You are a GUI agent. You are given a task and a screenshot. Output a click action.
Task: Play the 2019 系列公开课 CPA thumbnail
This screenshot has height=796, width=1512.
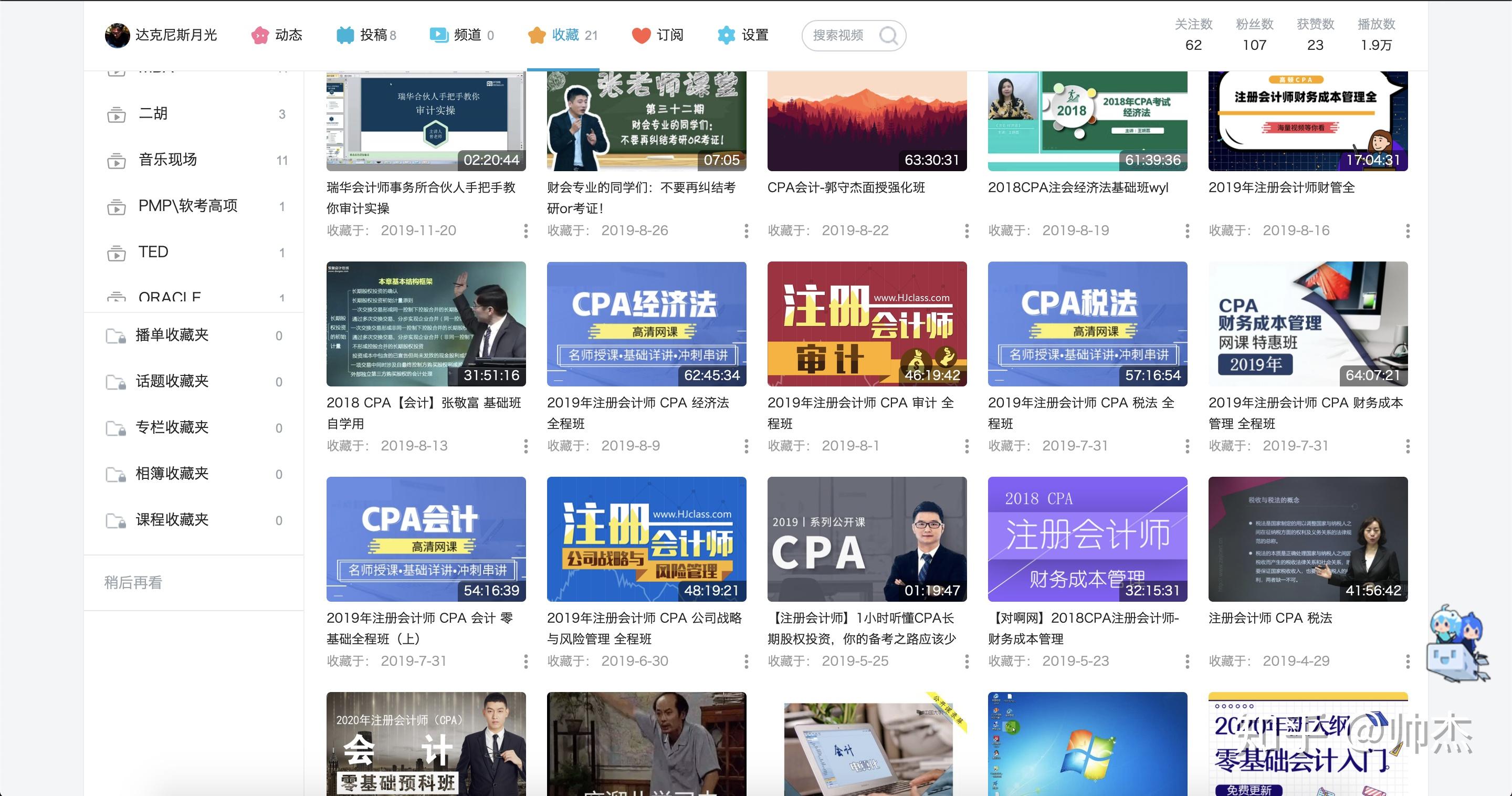pos(867,539)
